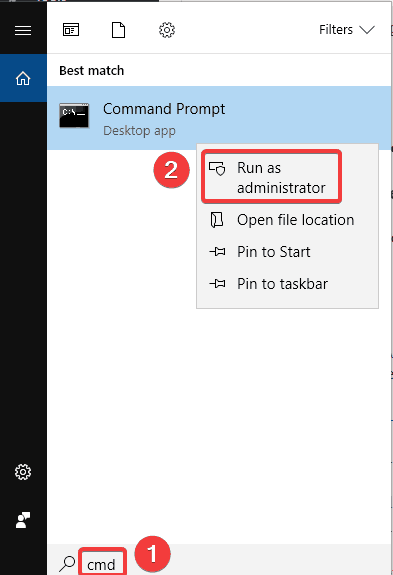Open the hamburger menu in the sidebar

click(x=23, y=30)
